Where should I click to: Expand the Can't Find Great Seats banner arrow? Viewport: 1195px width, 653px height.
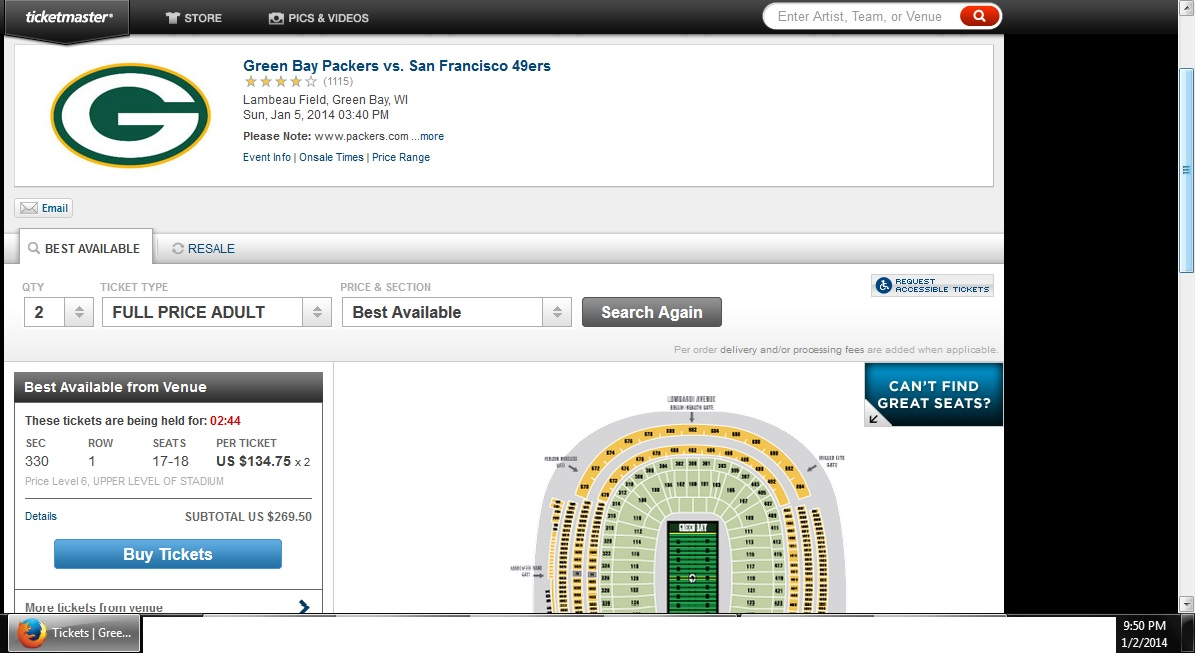pos(874,418)
